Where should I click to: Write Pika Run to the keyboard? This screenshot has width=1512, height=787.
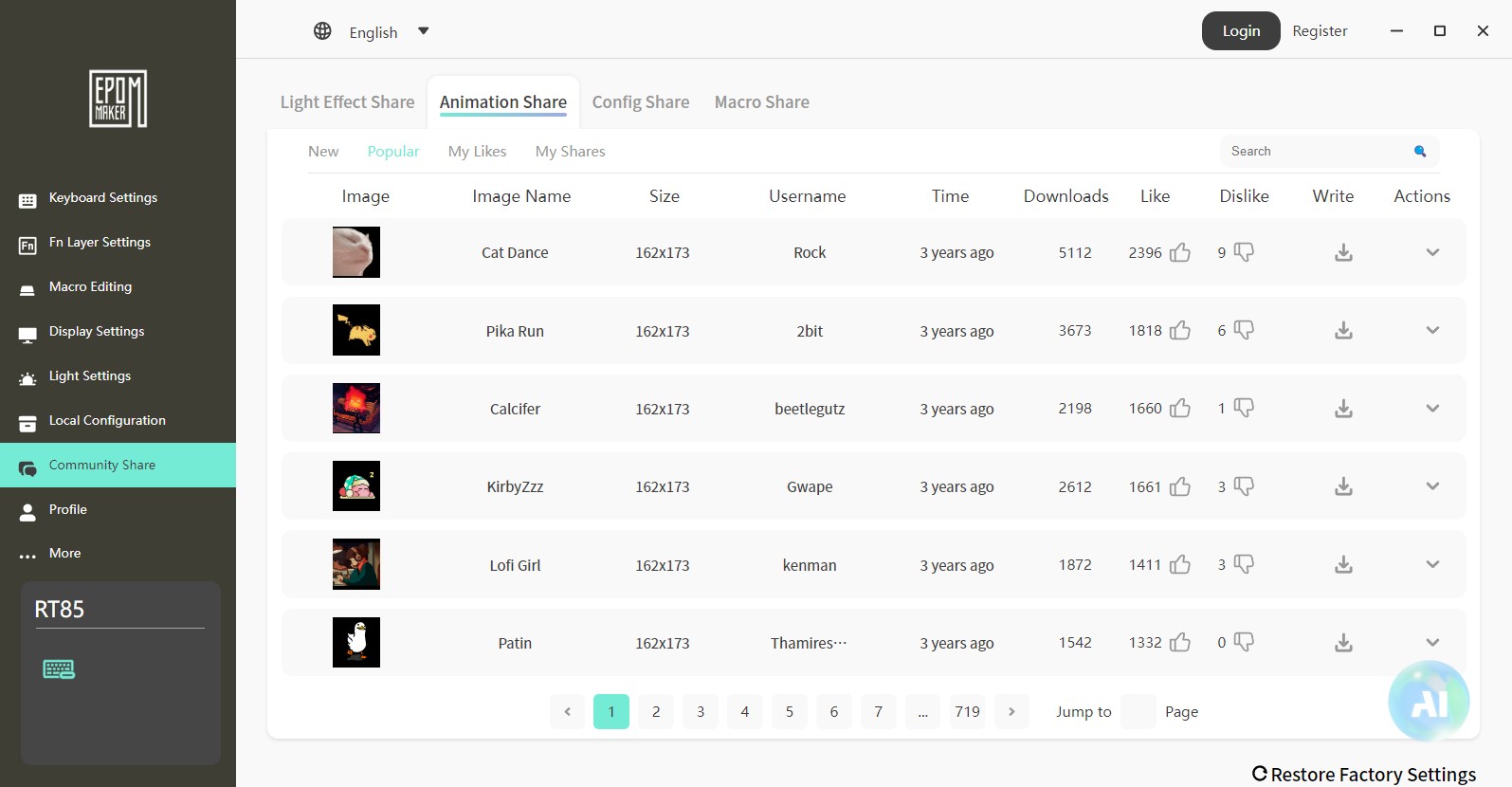pos(1343,330)
